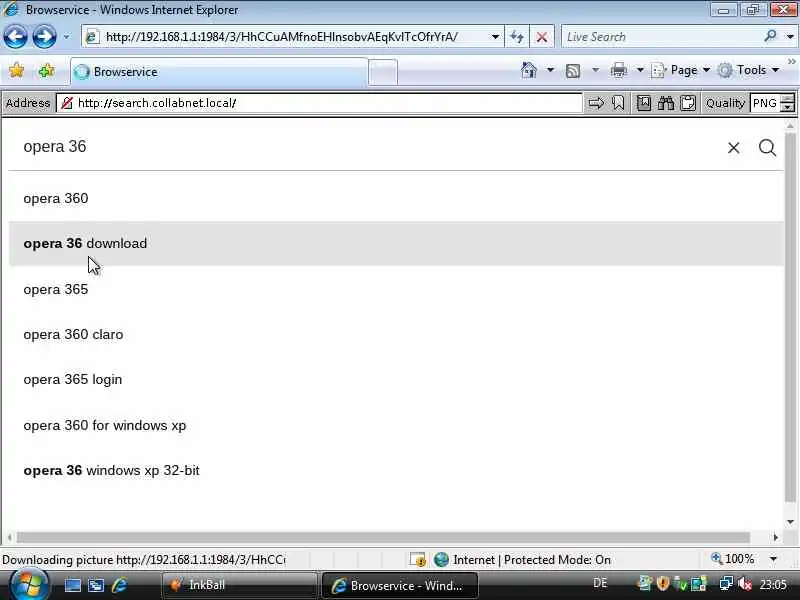The height and width of the screenshot is (600, 800).
Task: Switch to Browservice taskbar button
Action: (400, 585)
